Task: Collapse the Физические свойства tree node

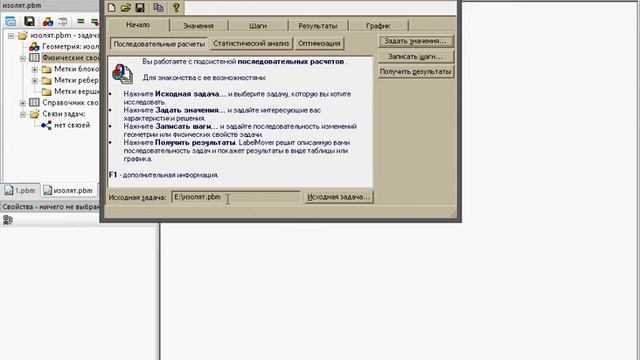Action: click(23, 58)
